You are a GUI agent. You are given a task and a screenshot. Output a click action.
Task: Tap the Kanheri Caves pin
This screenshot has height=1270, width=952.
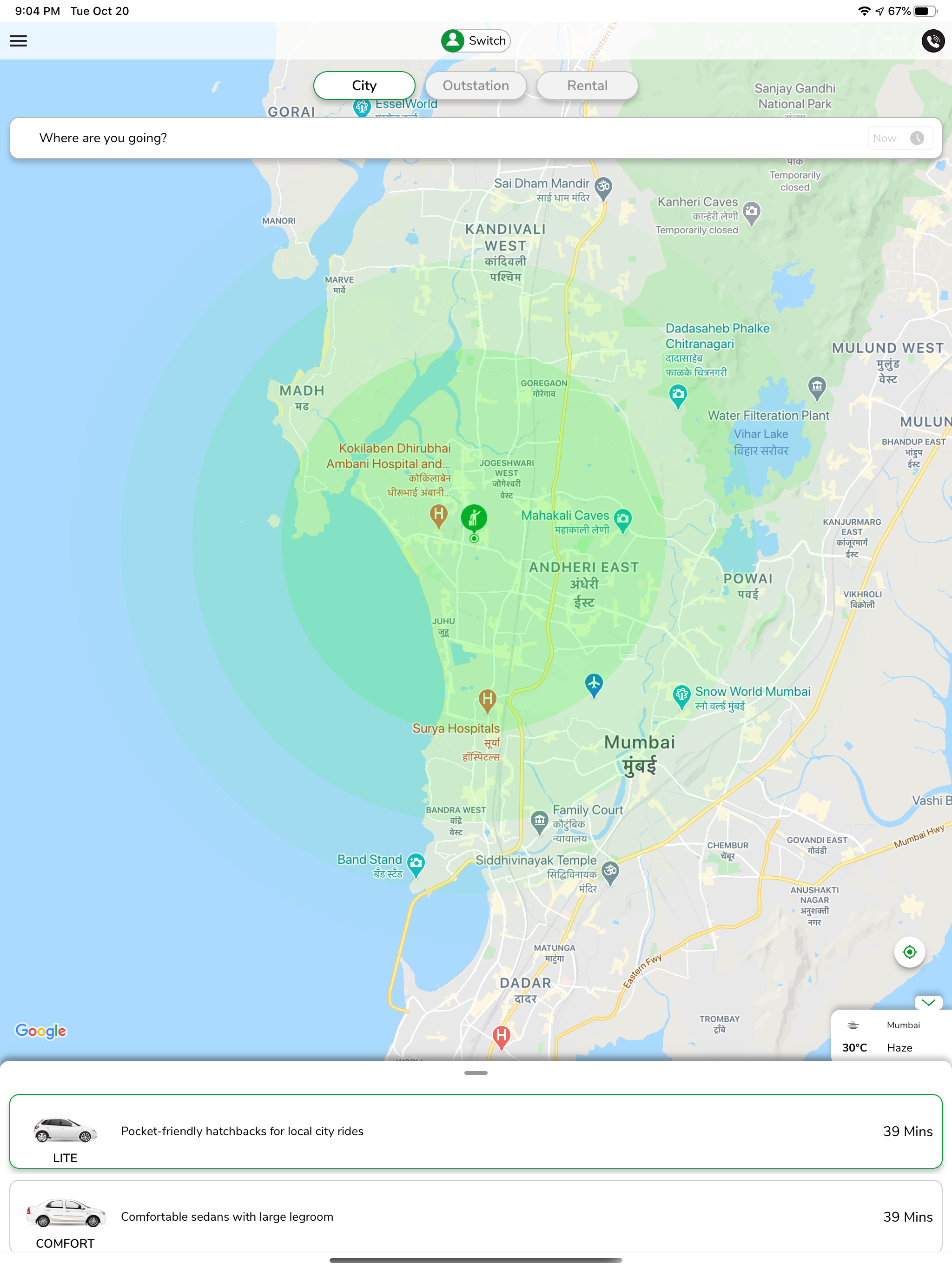[751, 213]
